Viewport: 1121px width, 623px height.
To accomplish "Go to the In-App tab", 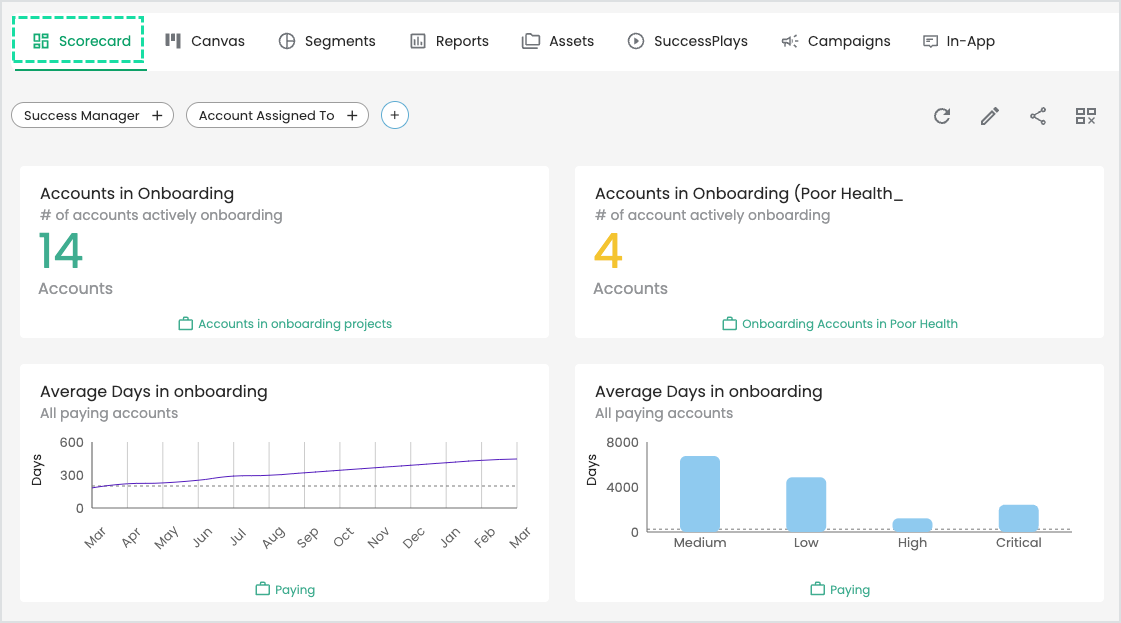I will point(959,41).
